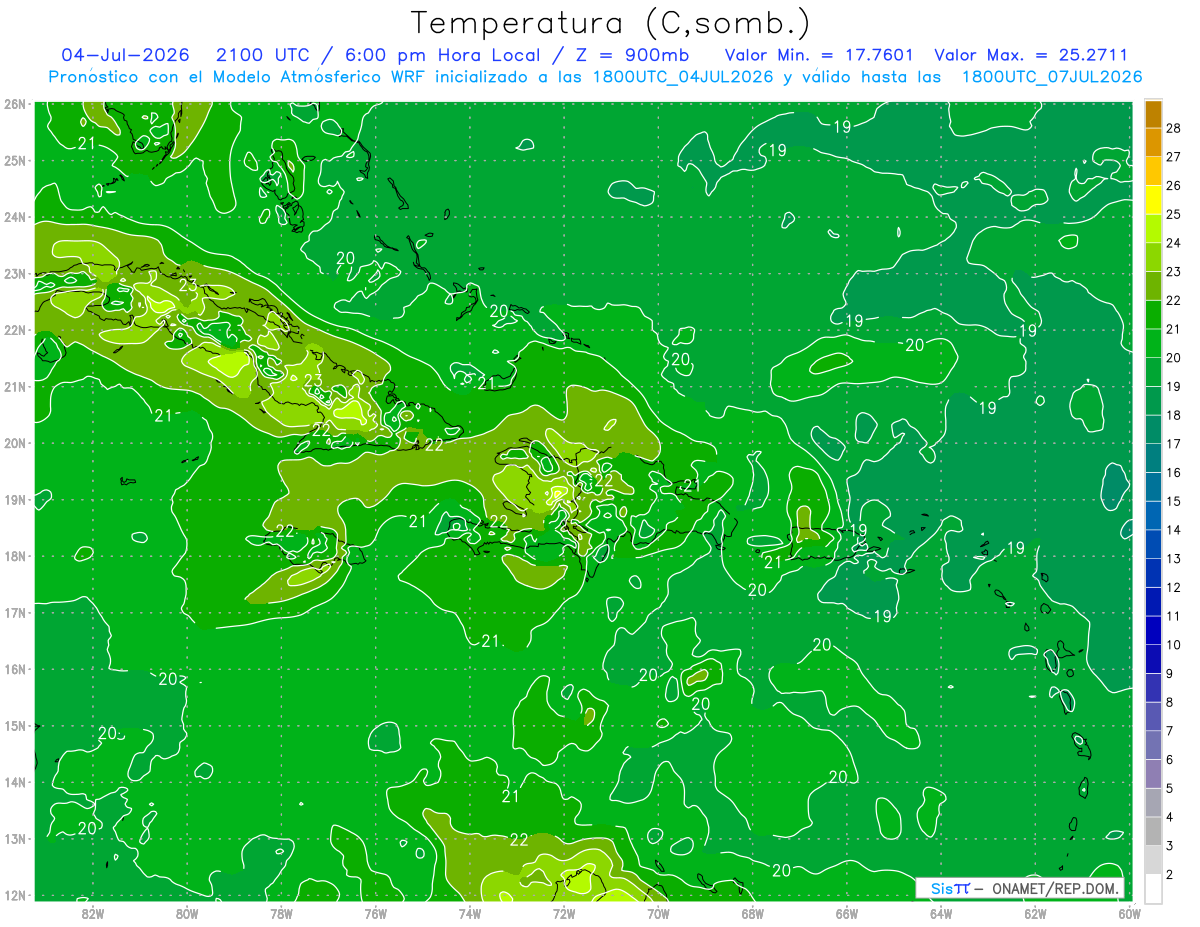Image resolution: width=1200 pixels, height=927 pixels.
Task: Click the color scale label "13"
Action: pyautogui.click(x=1174, y=559)
